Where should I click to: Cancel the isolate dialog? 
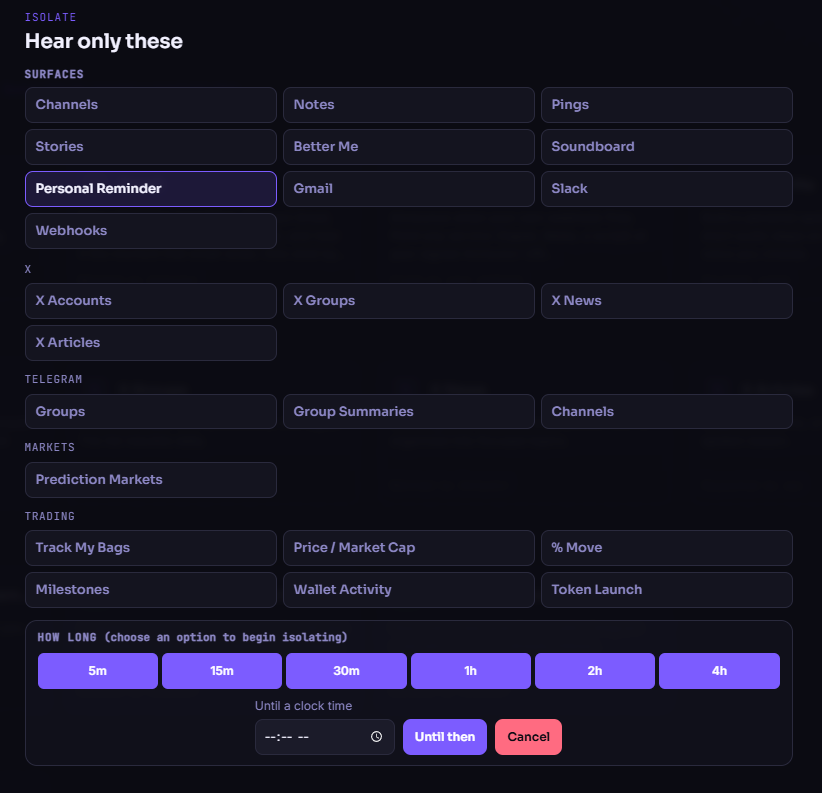point(528,737)
